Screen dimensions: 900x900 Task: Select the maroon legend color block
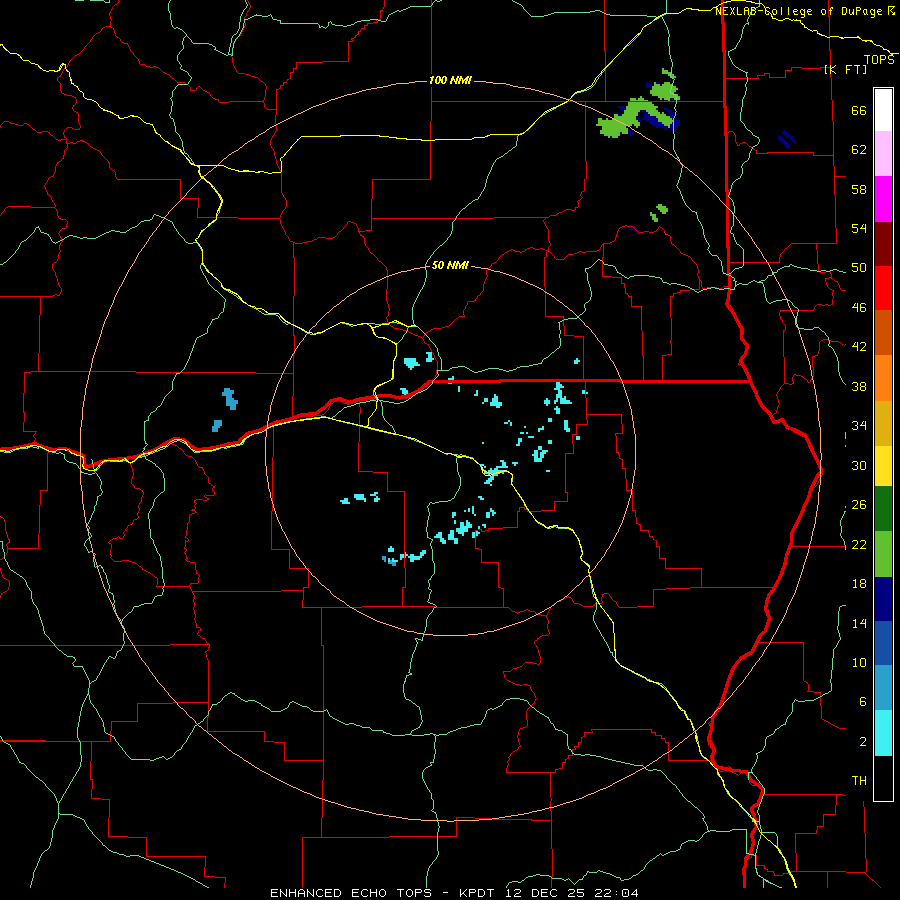(x=883, y=243)
